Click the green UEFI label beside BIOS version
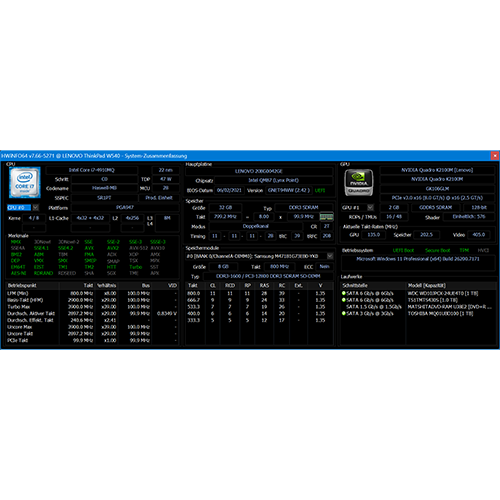 tap(320, 191)
